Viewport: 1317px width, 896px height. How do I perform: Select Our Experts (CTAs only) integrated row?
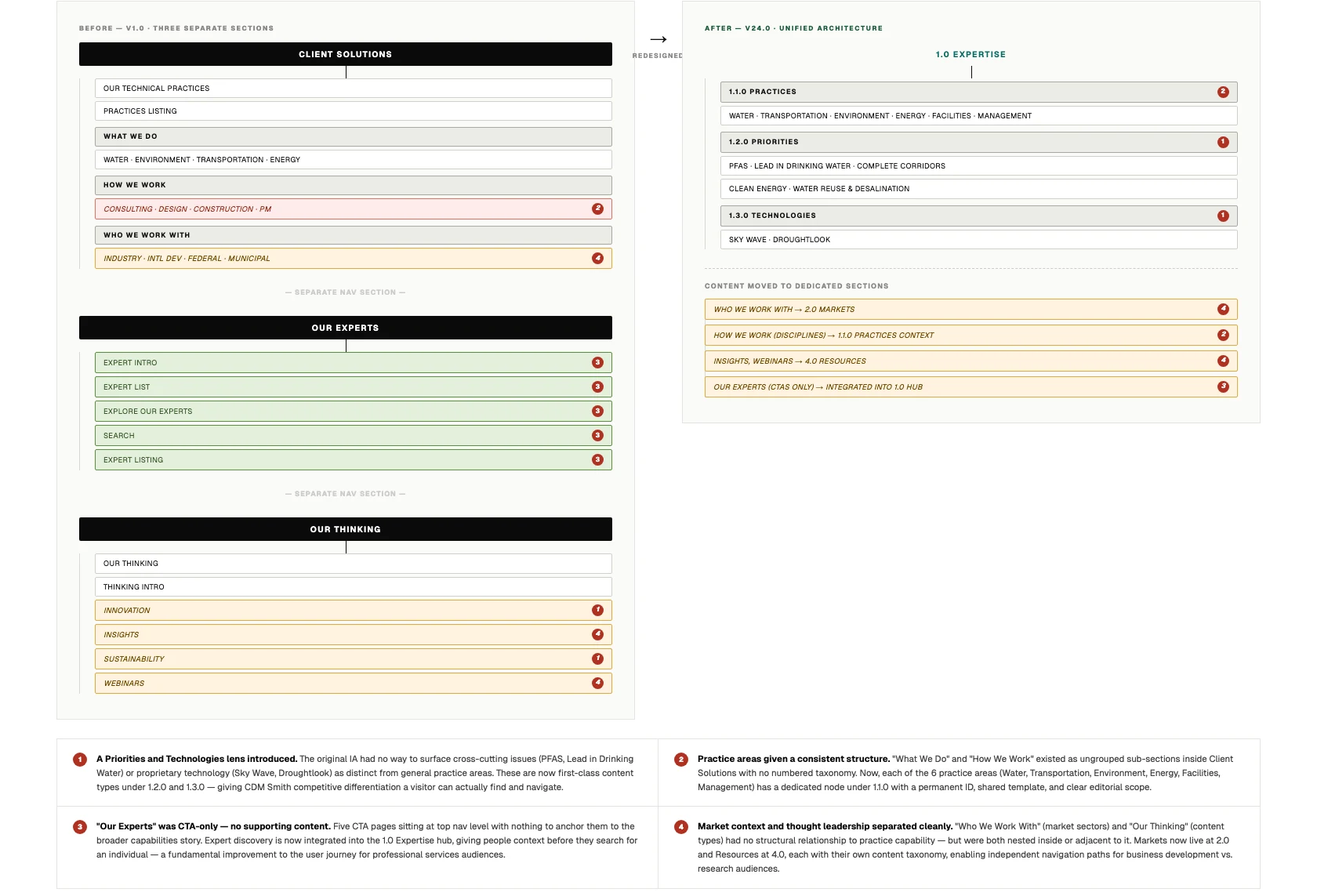(x=971, y=386)
